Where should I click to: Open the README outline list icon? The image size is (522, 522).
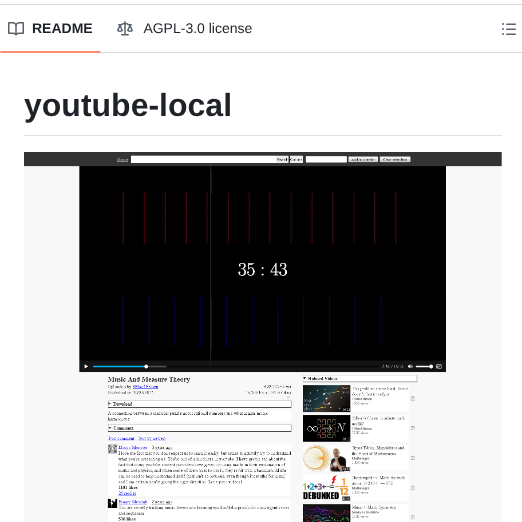[509, 29]
